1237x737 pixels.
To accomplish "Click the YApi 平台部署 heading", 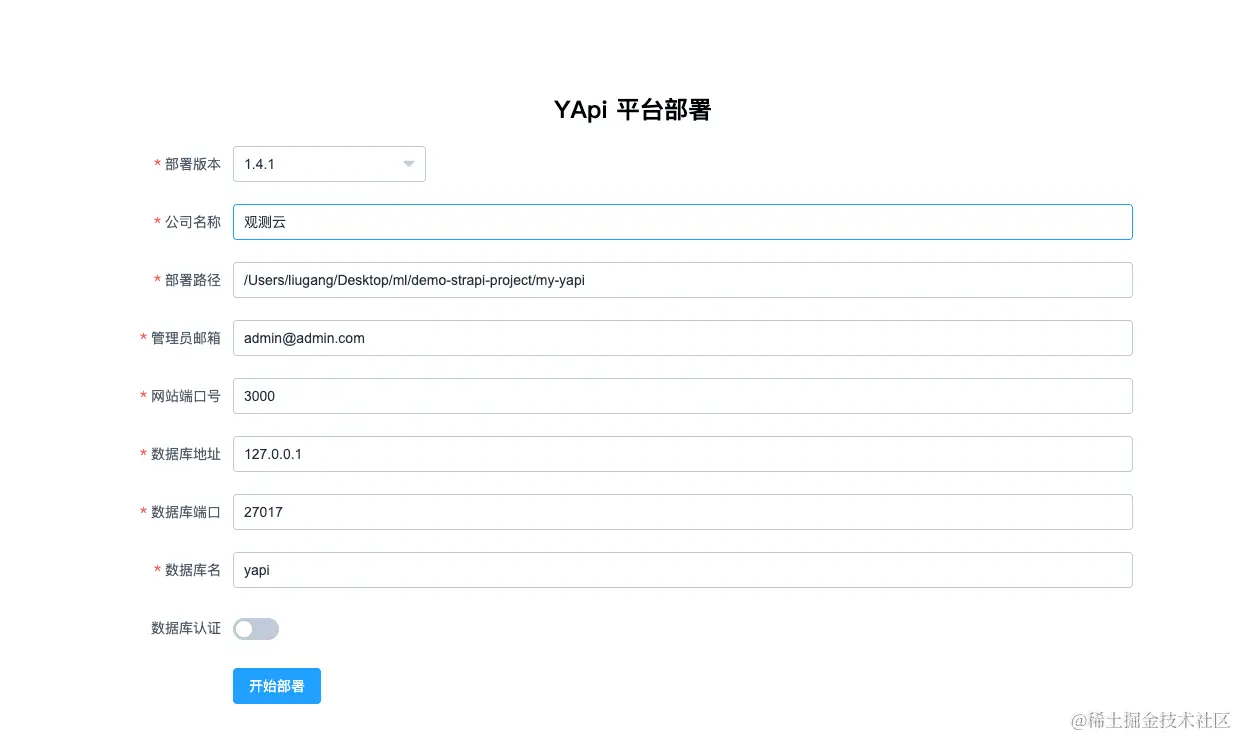I will click(632, 110).
